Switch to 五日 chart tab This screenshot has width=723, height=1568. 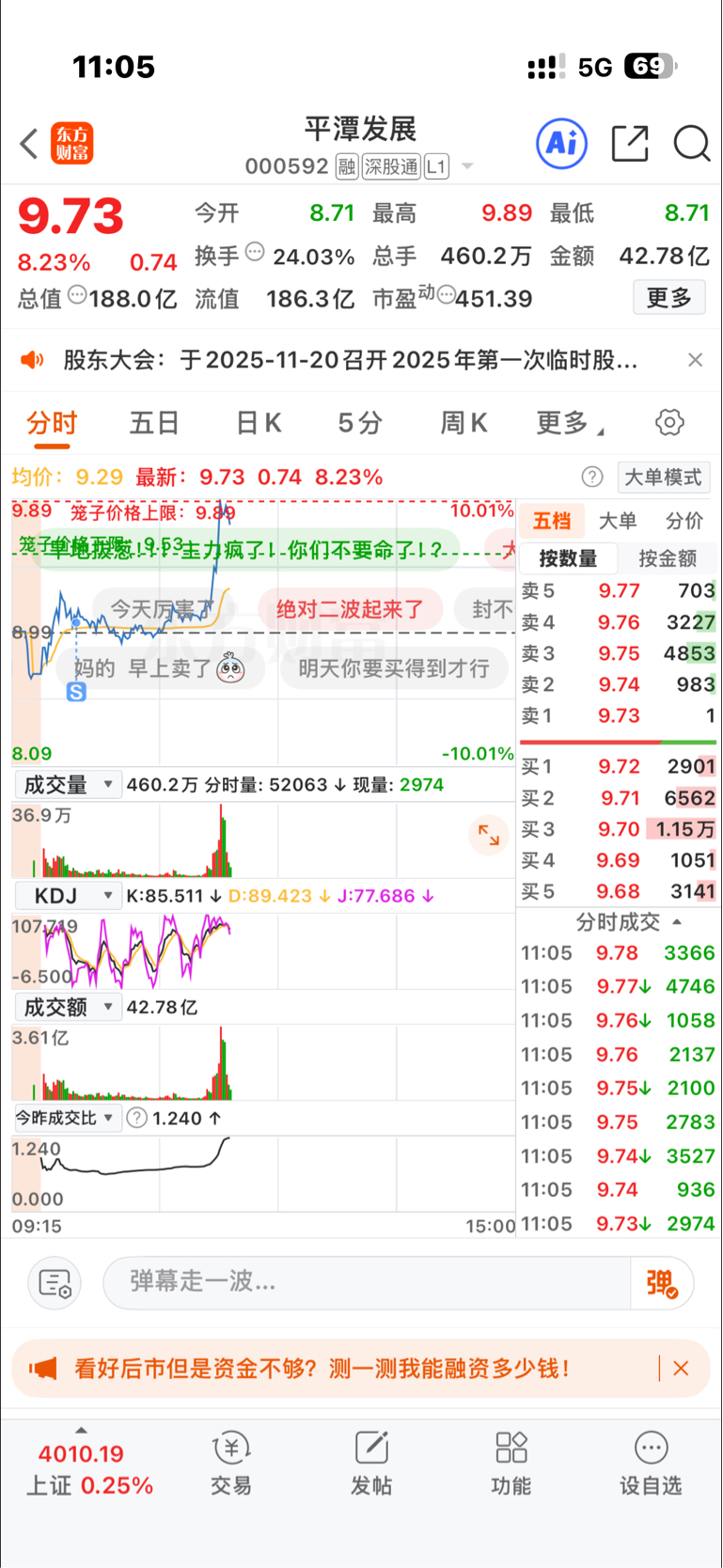click(154, 423)
